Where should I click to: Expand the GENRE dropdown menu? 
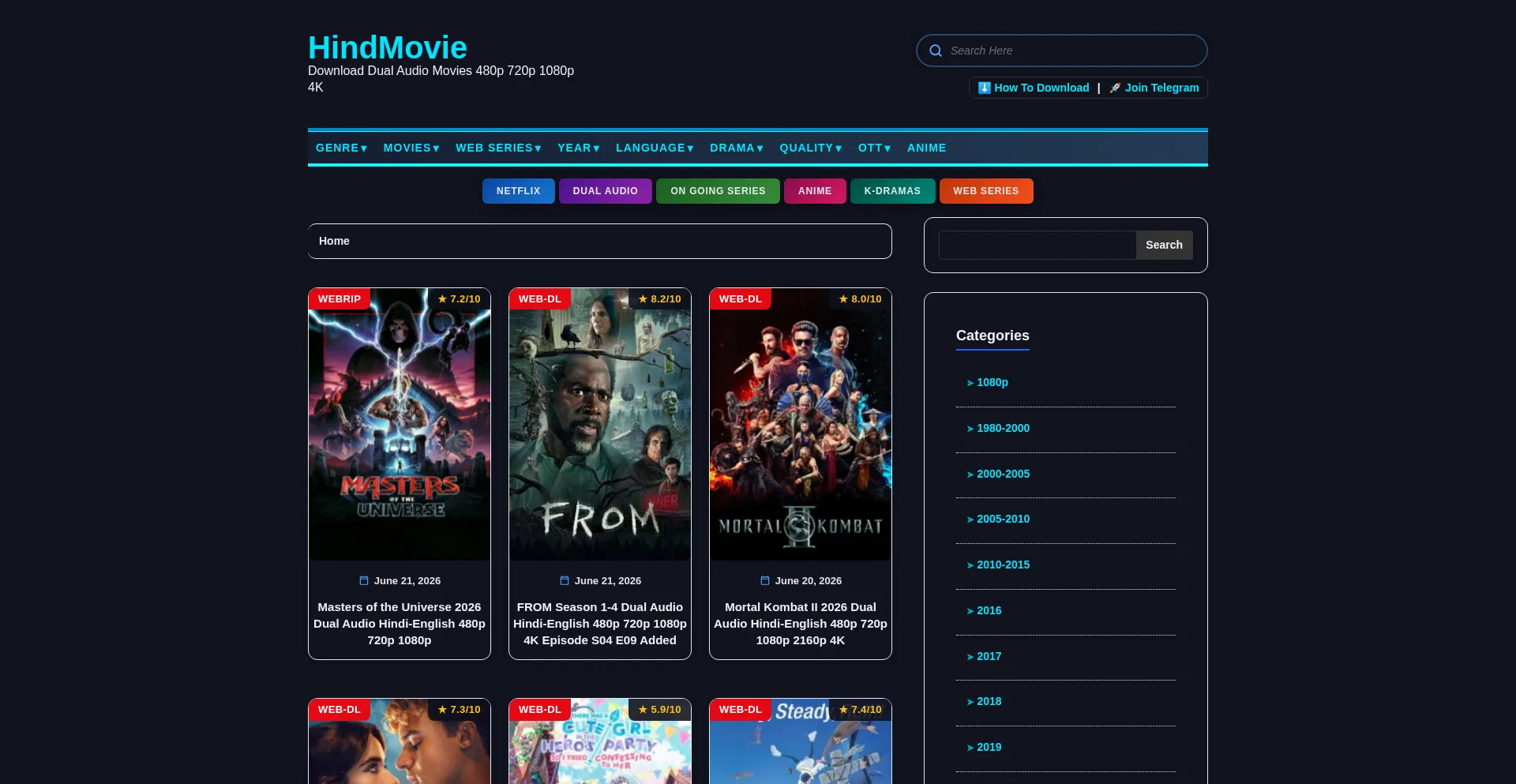(x=342, y=148)
